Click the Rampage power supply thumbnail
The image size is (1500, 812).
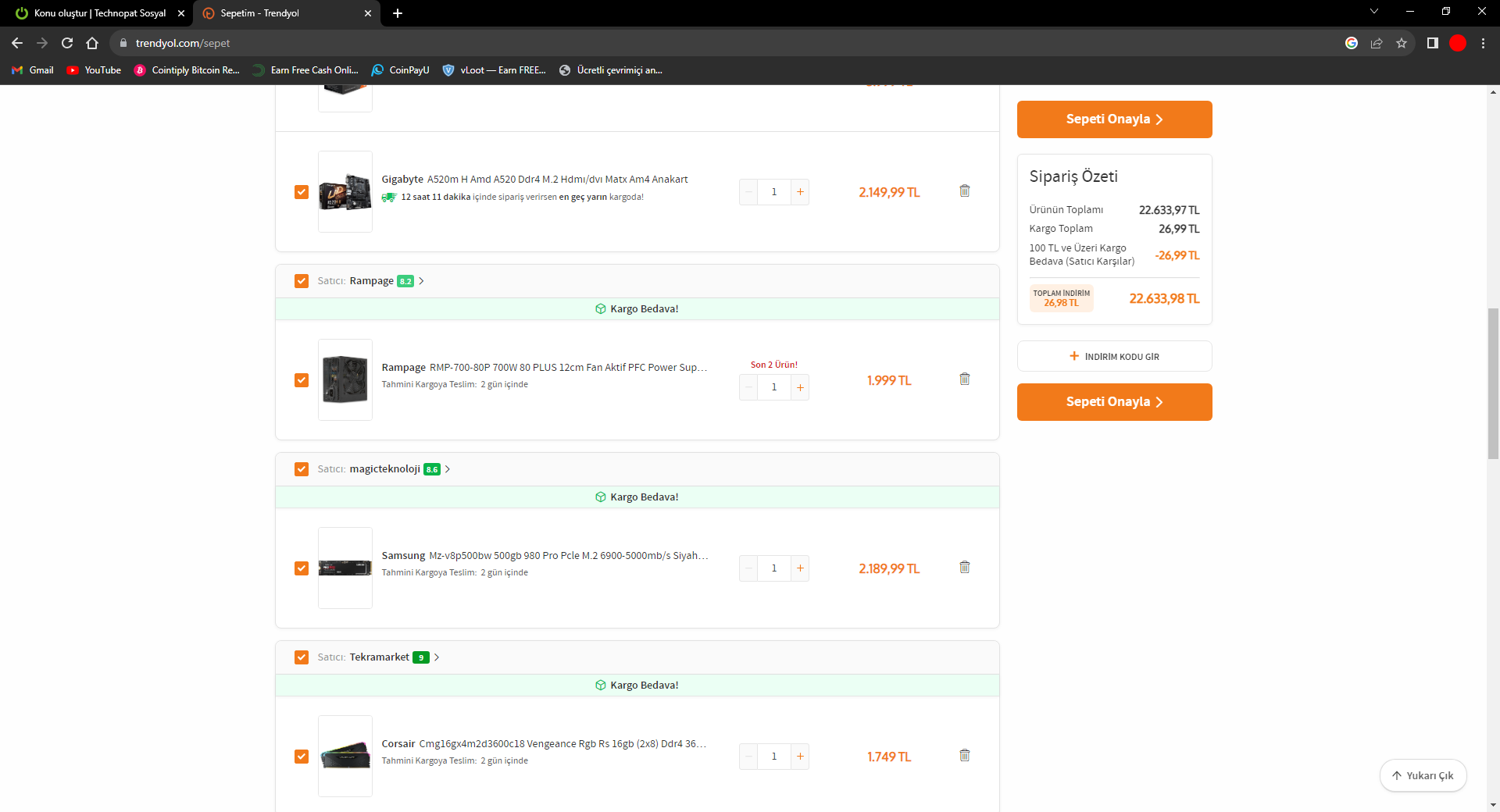click(345, 379)
